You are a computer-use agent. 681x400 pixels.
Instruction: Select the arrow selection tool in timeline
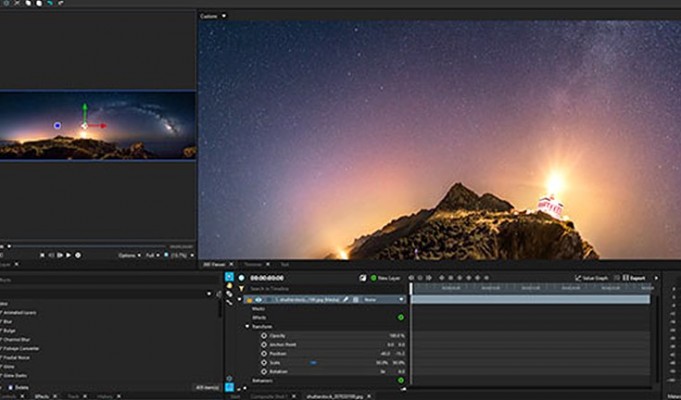229,277
